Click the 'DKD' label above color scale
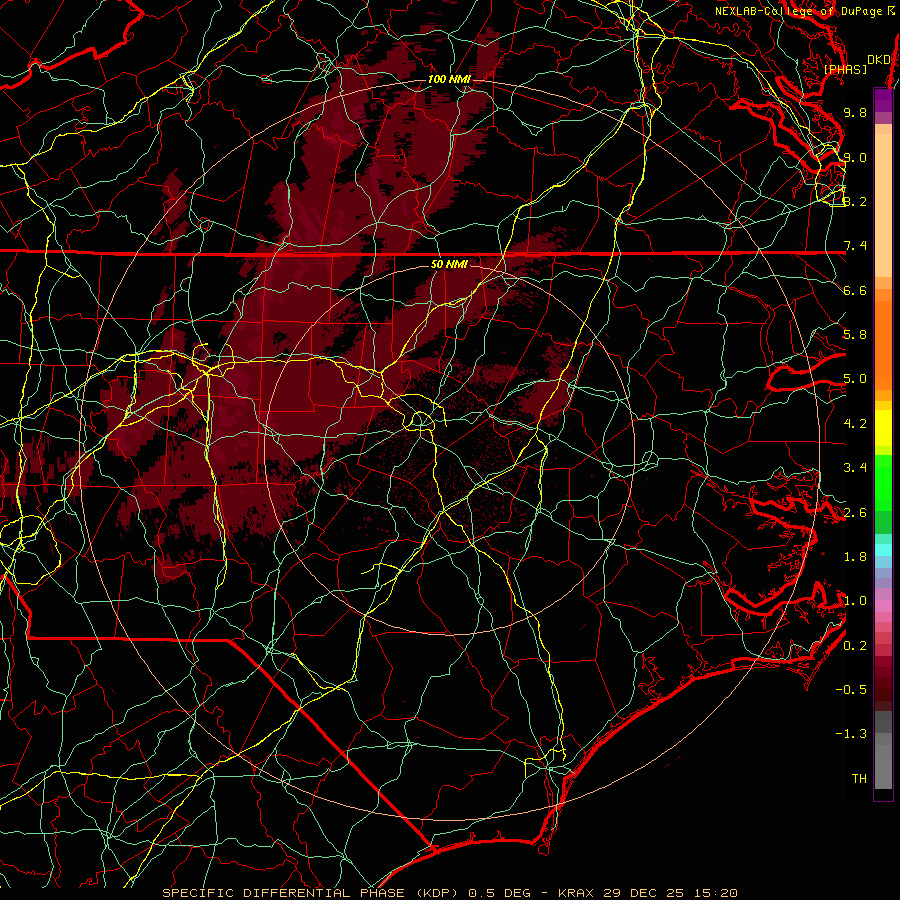 click(x=879, y=60)
